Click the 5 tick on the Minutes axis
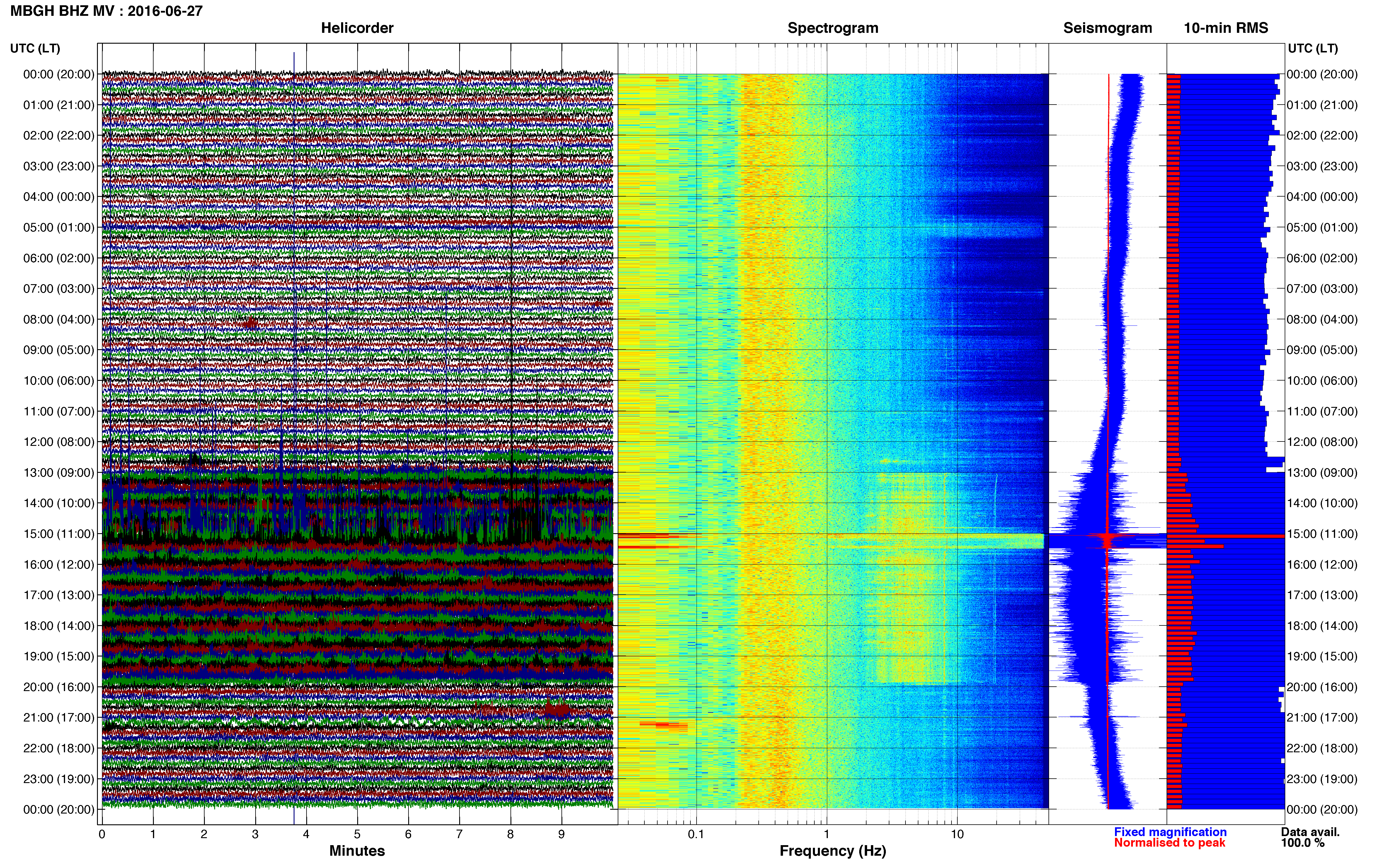1389x868 pixels. click(x=357, y=834)
